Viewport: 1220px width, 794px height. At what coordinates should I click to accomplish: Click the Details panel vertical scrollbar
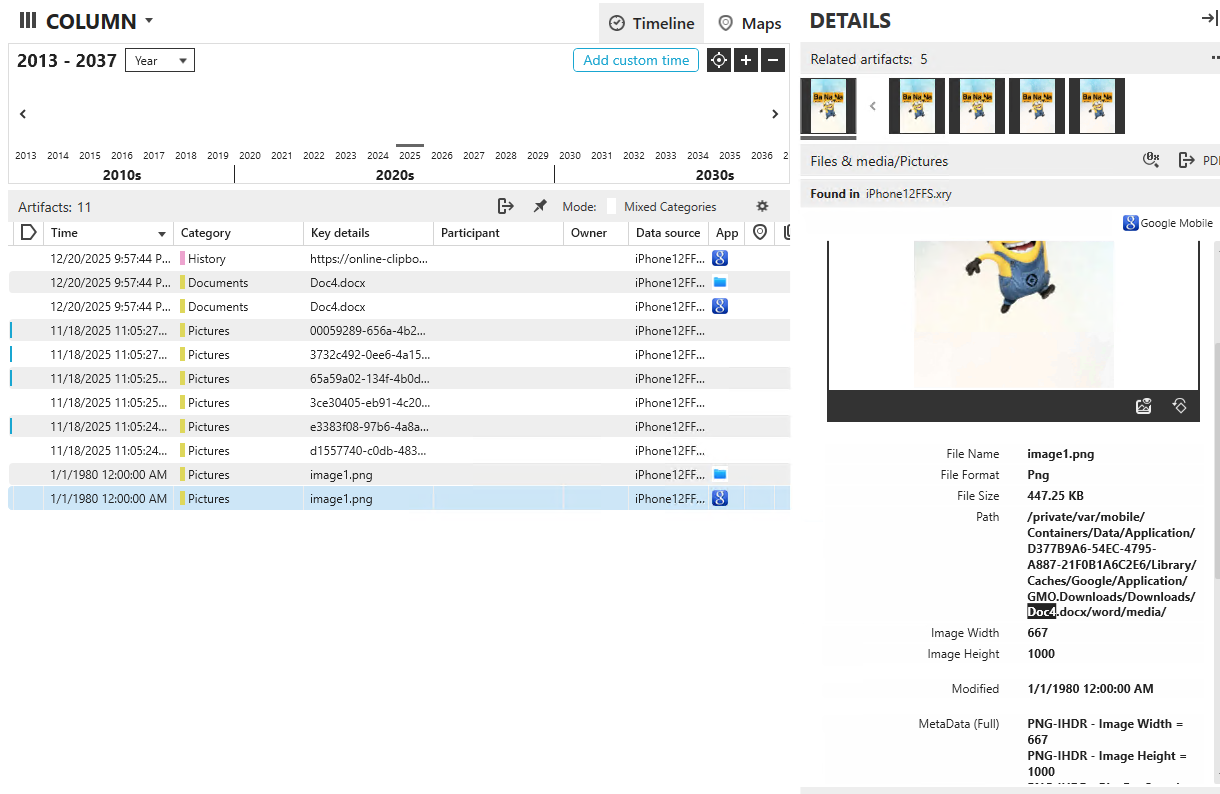1216,460
